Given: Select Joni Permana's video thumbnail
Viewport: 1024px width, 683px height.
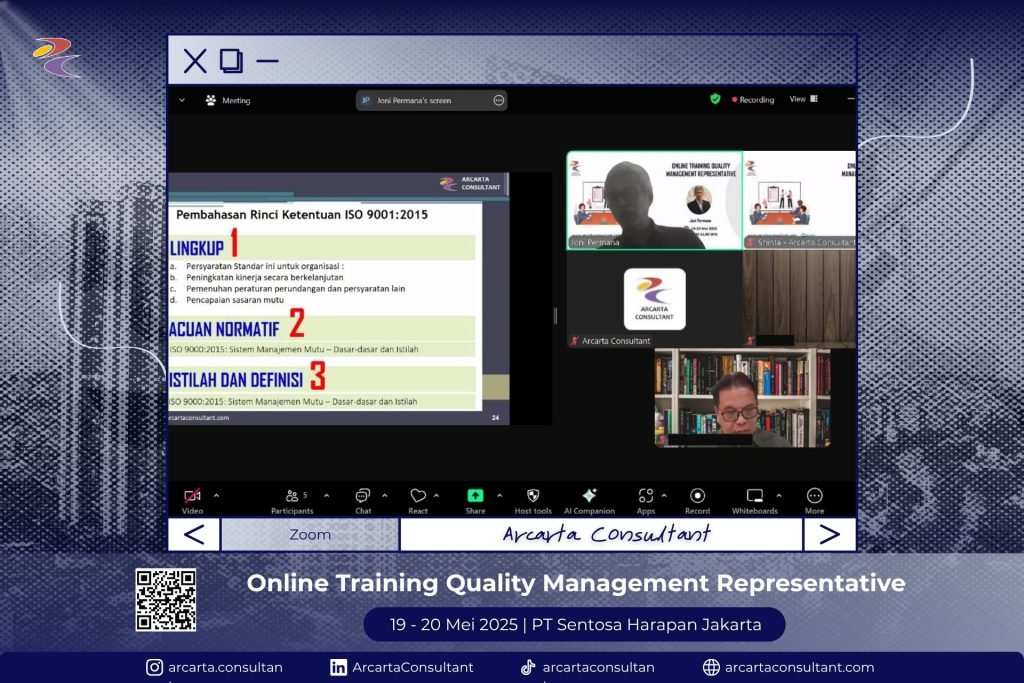Looking at the screenshot, I should [x=654, y=200].
